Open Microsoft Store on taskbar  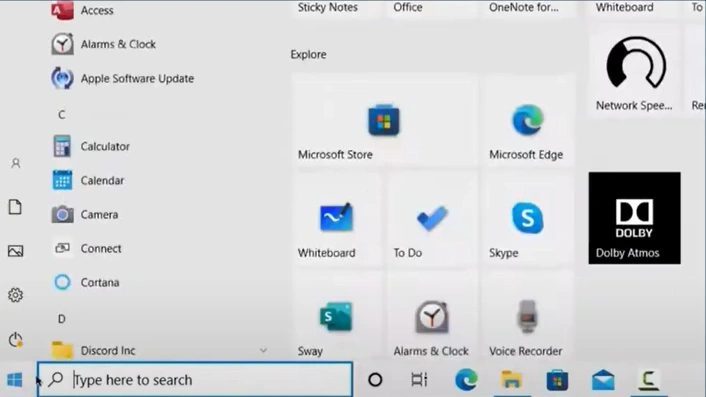pyautogui.click(x=557, y=380)
